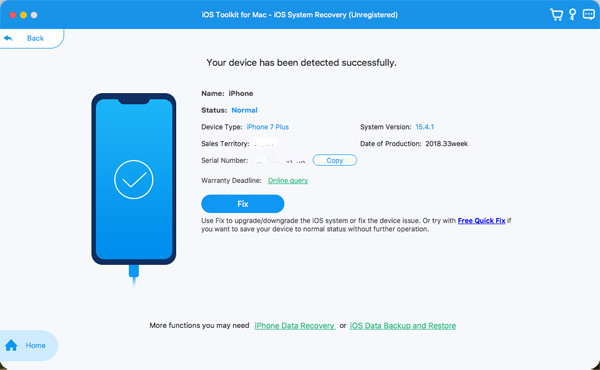Copy the serial number
Viewport: 600px width, 370px height.
(x=334, y=160)
